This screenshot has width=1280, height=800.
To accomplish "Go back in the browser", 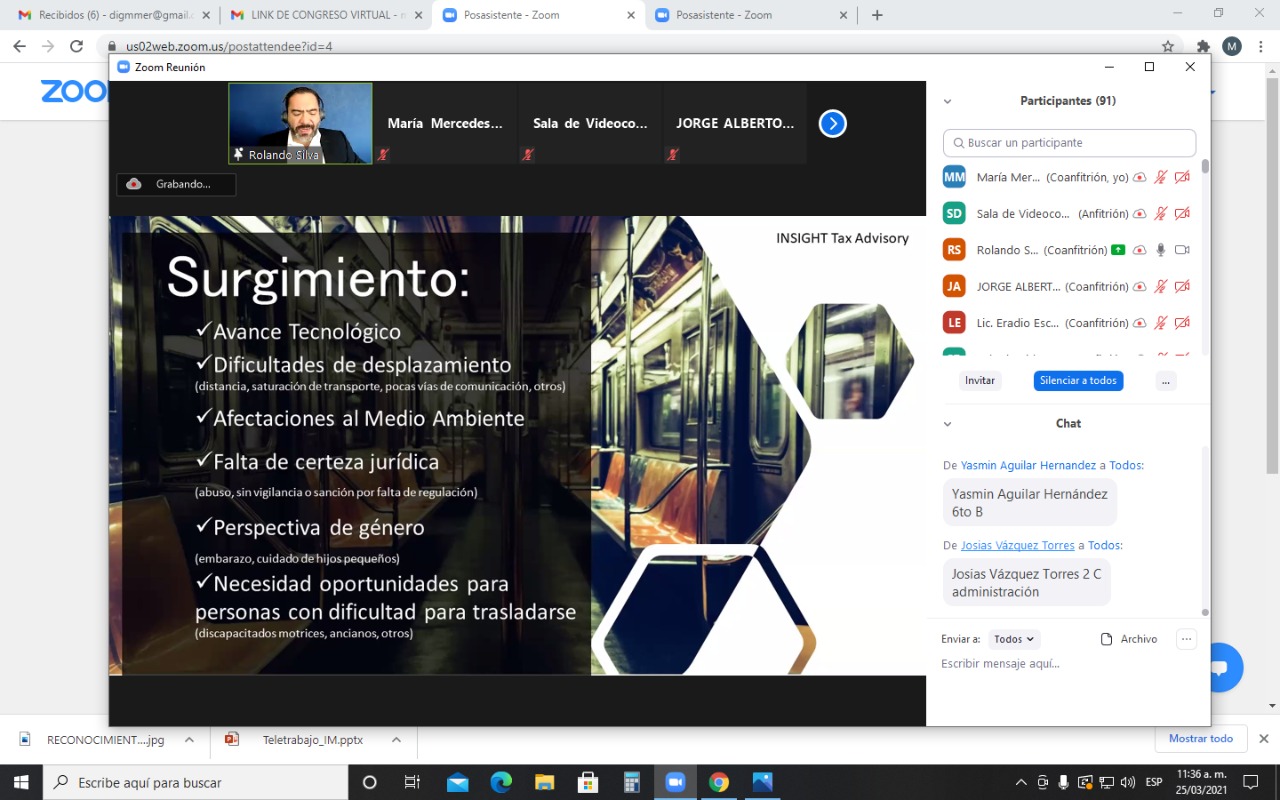I will 20,46.
